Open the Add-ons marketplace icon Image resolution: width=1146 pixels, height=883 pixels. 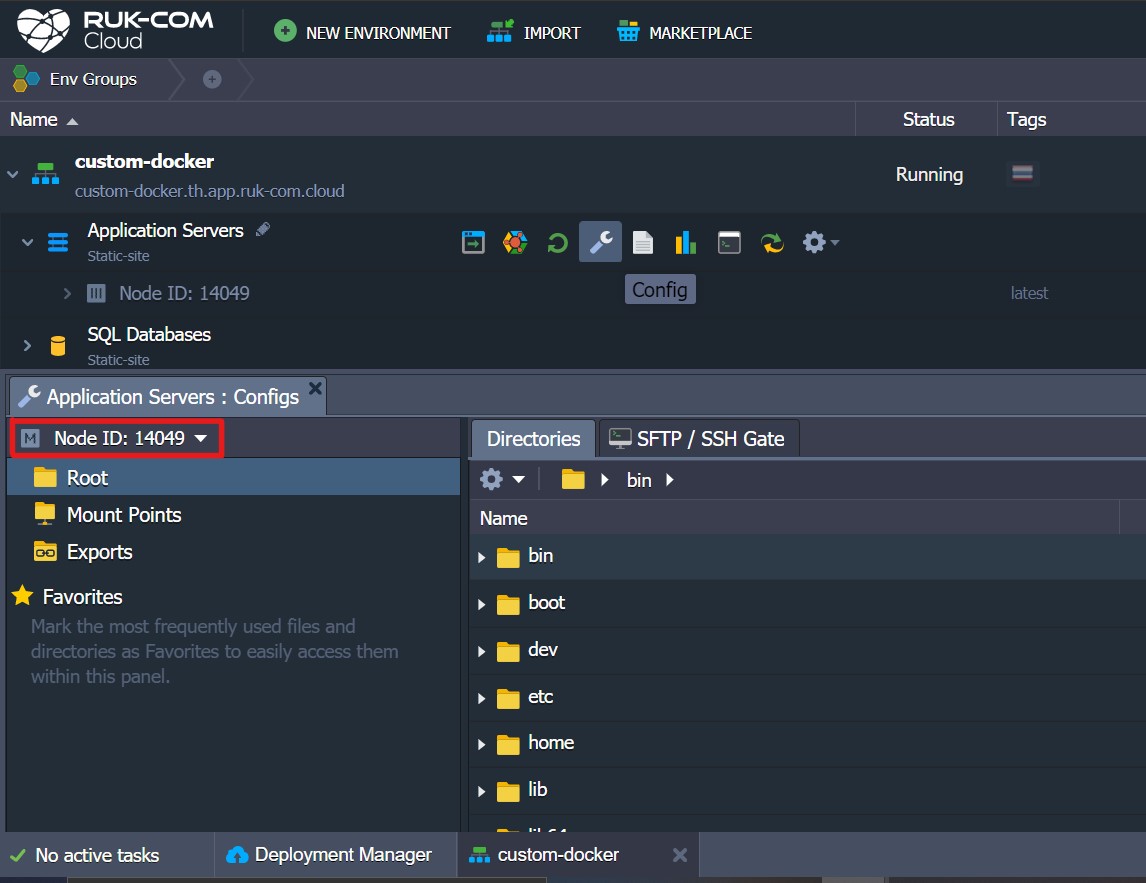click(514, 242)
